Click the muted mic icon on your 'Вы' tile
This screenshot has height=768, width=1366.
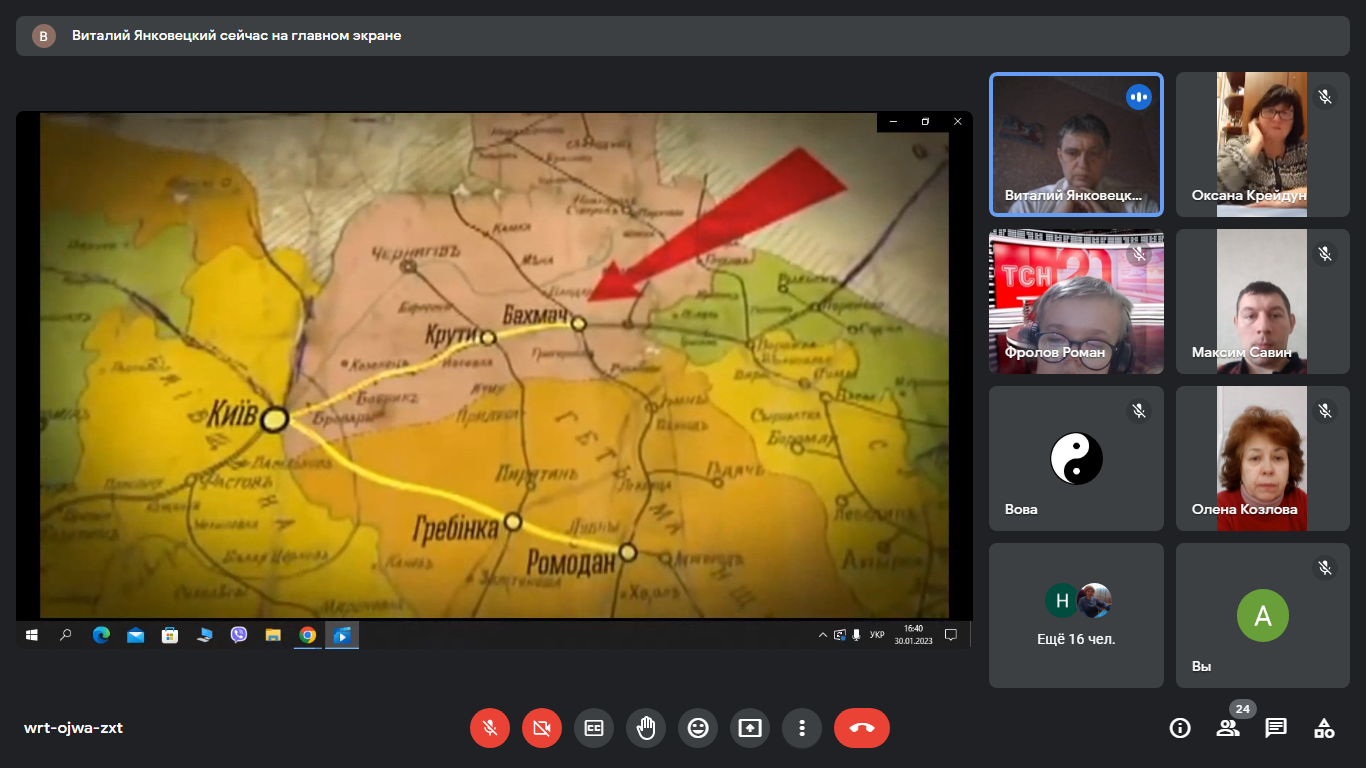pyautogui.click(x=1325, y=568)
